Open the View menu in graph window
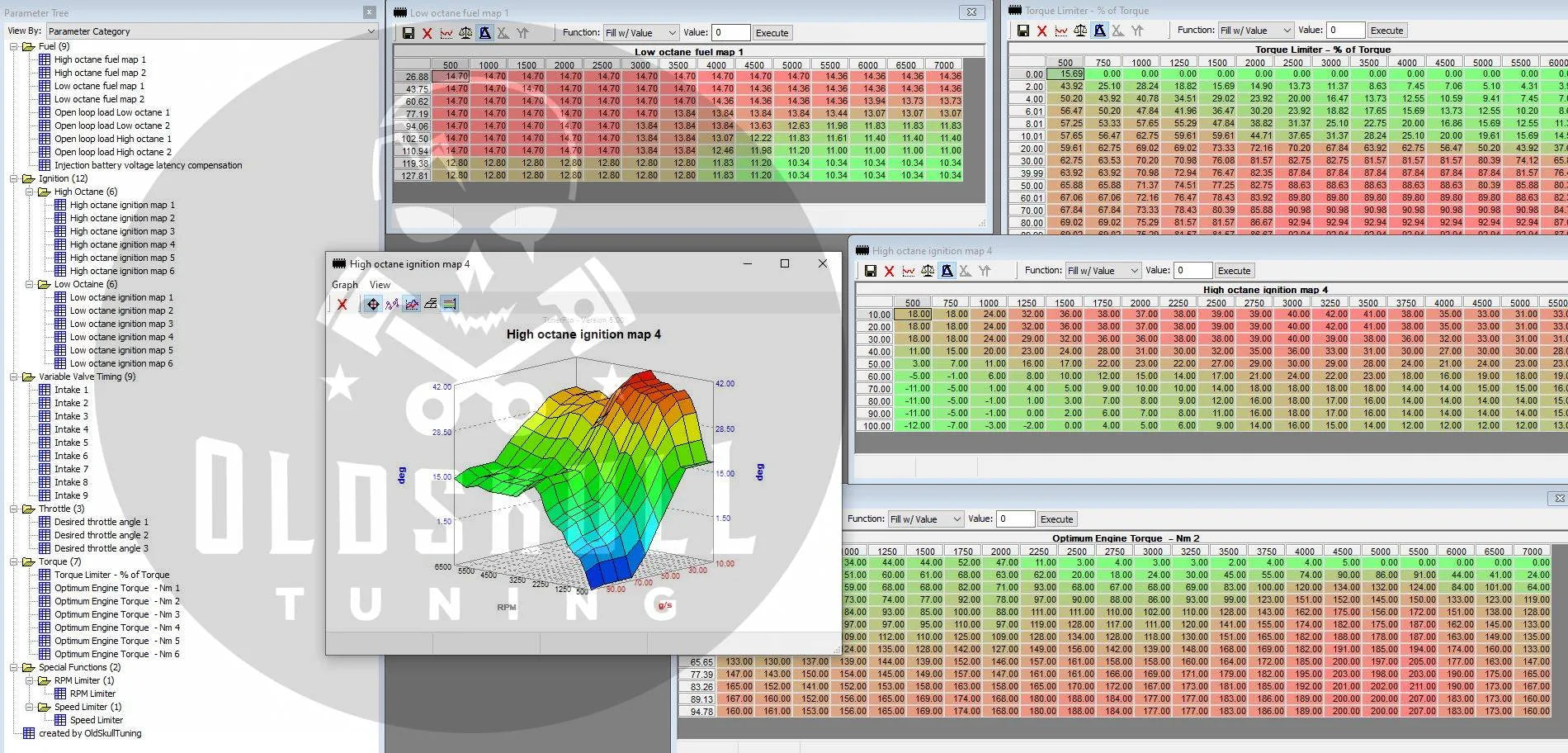 380,285
